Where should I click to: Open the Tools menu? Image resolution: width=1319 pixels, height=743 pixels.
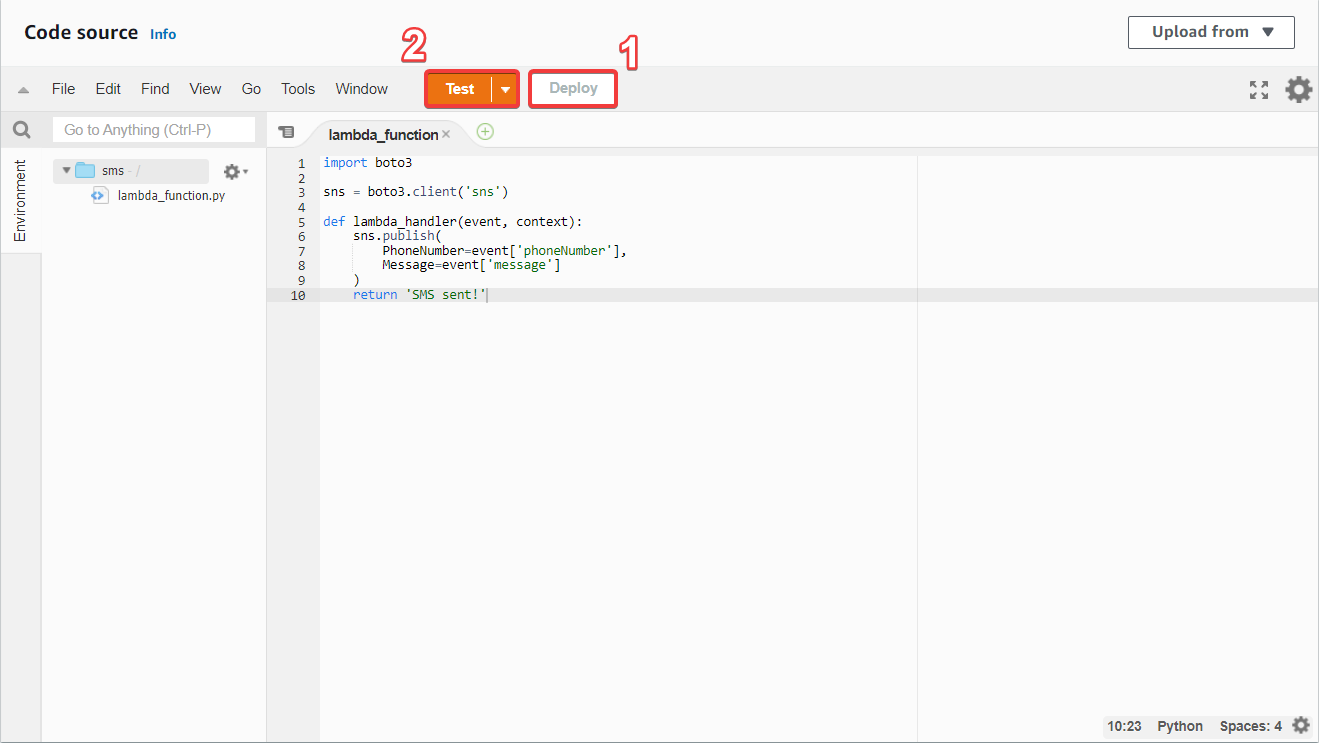298,89
